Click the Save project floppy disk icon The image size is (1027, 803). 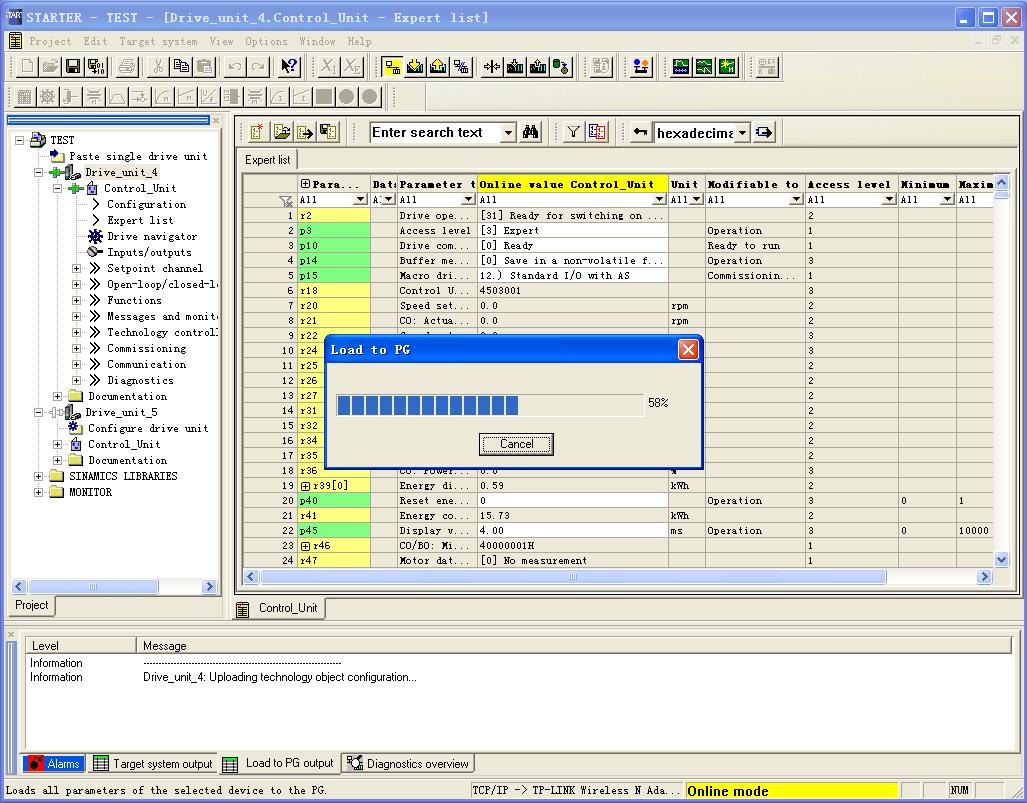[73, 67]
